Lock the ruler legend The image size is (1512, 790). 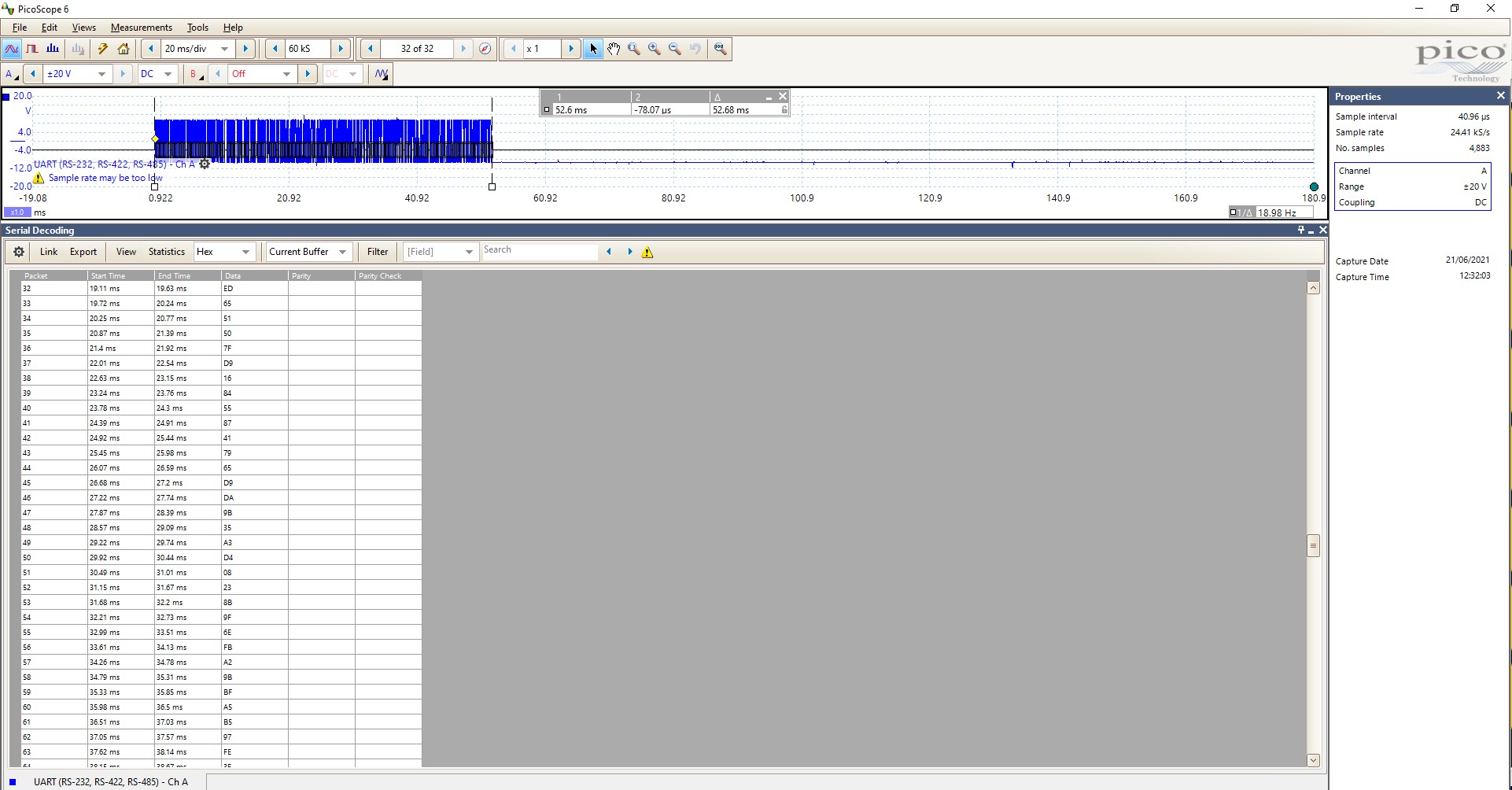pyautogui.click(x=784, y=110)
